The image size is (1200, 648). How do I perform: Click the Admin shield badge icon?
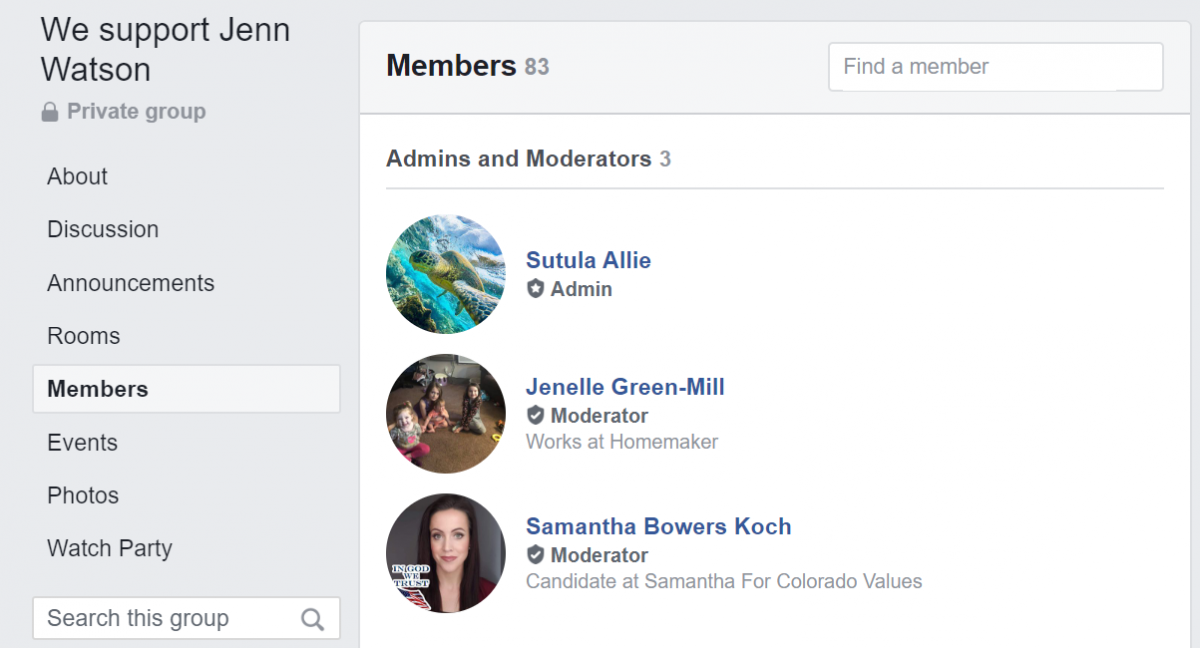pyautogui.click(x=536, y=289)
